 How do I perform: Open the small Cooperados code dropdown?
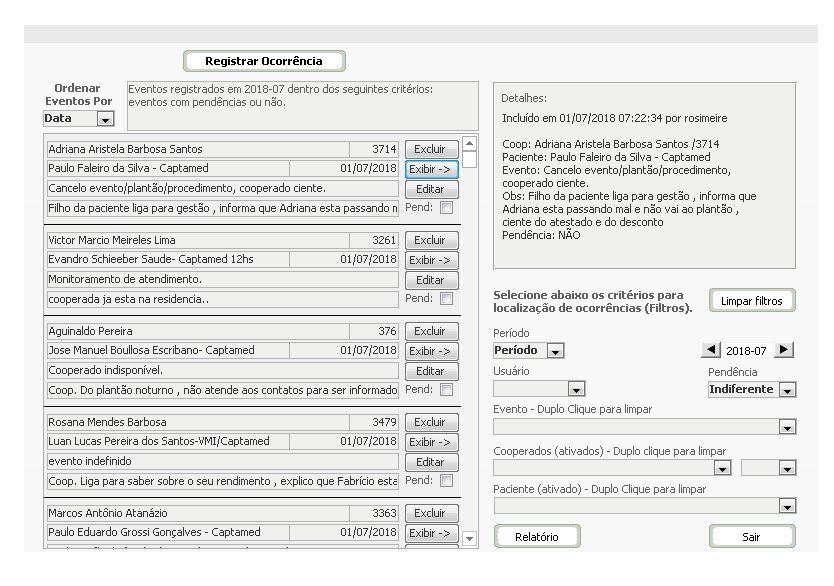coord(787,468)
